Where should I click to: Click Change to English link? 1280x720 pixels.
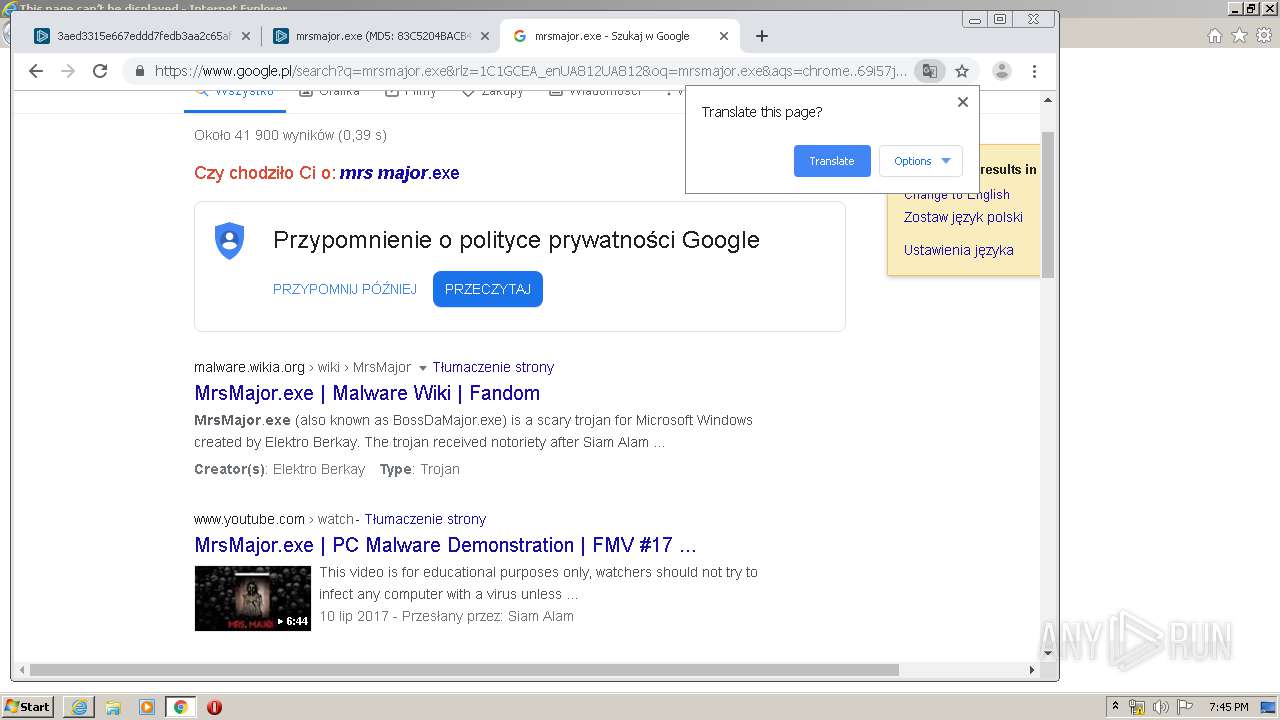[x=957, y=195]
